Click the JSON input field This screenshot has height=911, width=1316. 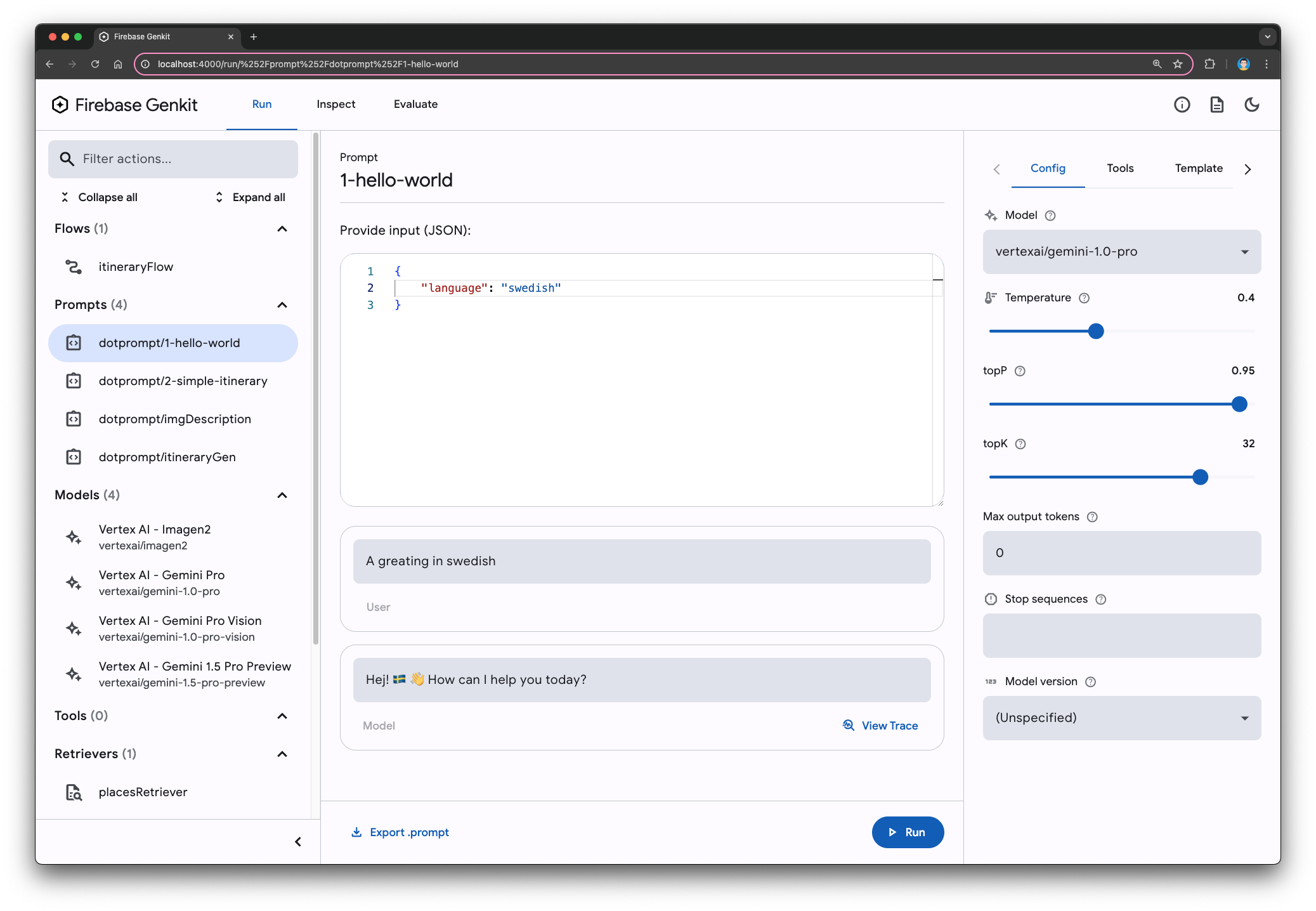(x=641, y=381)
